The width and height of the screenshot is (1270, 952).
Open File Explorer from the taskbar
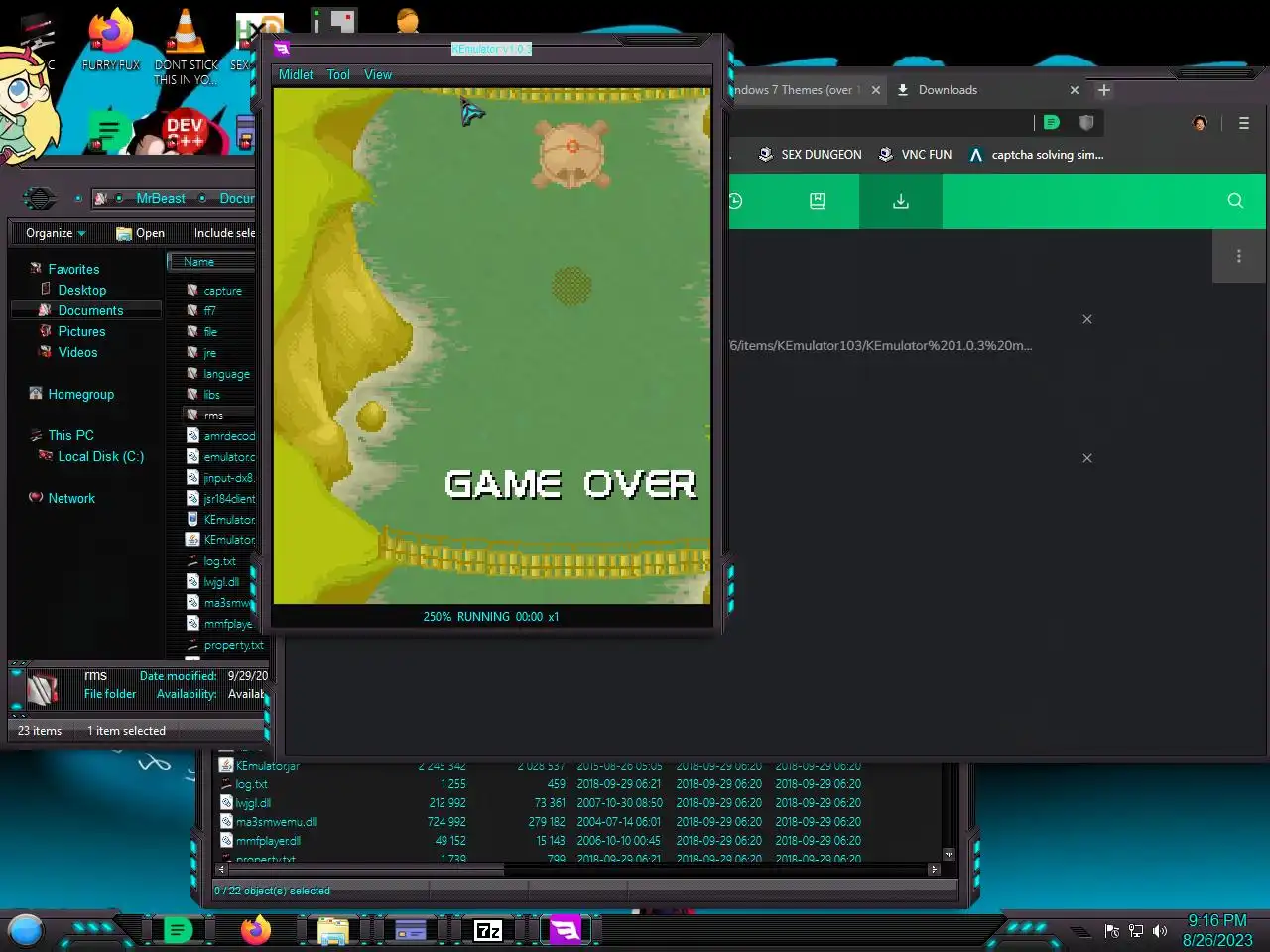coord(333,931)
